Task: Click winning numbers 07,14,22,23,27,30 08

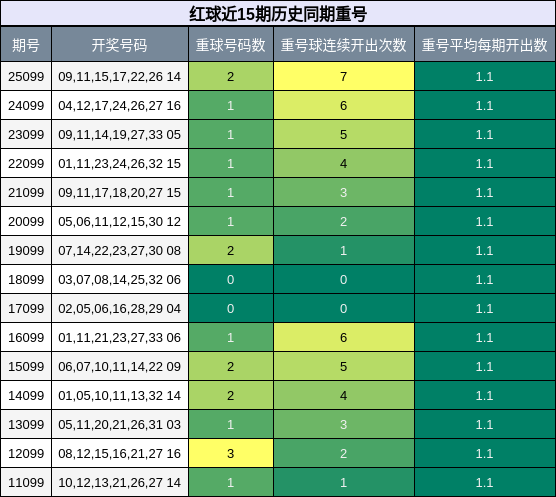Action: [x=120, y=251]
